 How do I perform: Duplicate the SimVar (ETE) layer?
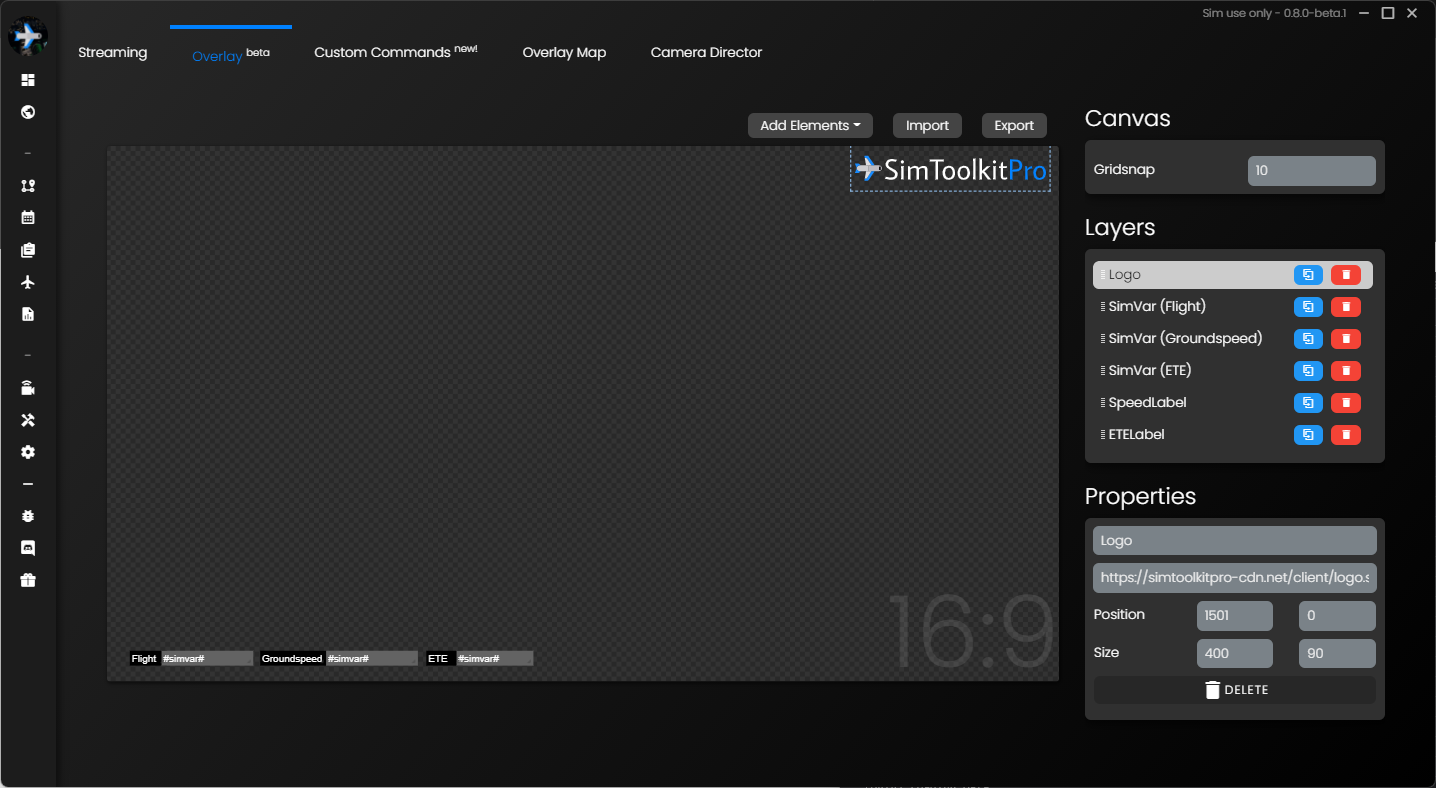click(1308, 371)
